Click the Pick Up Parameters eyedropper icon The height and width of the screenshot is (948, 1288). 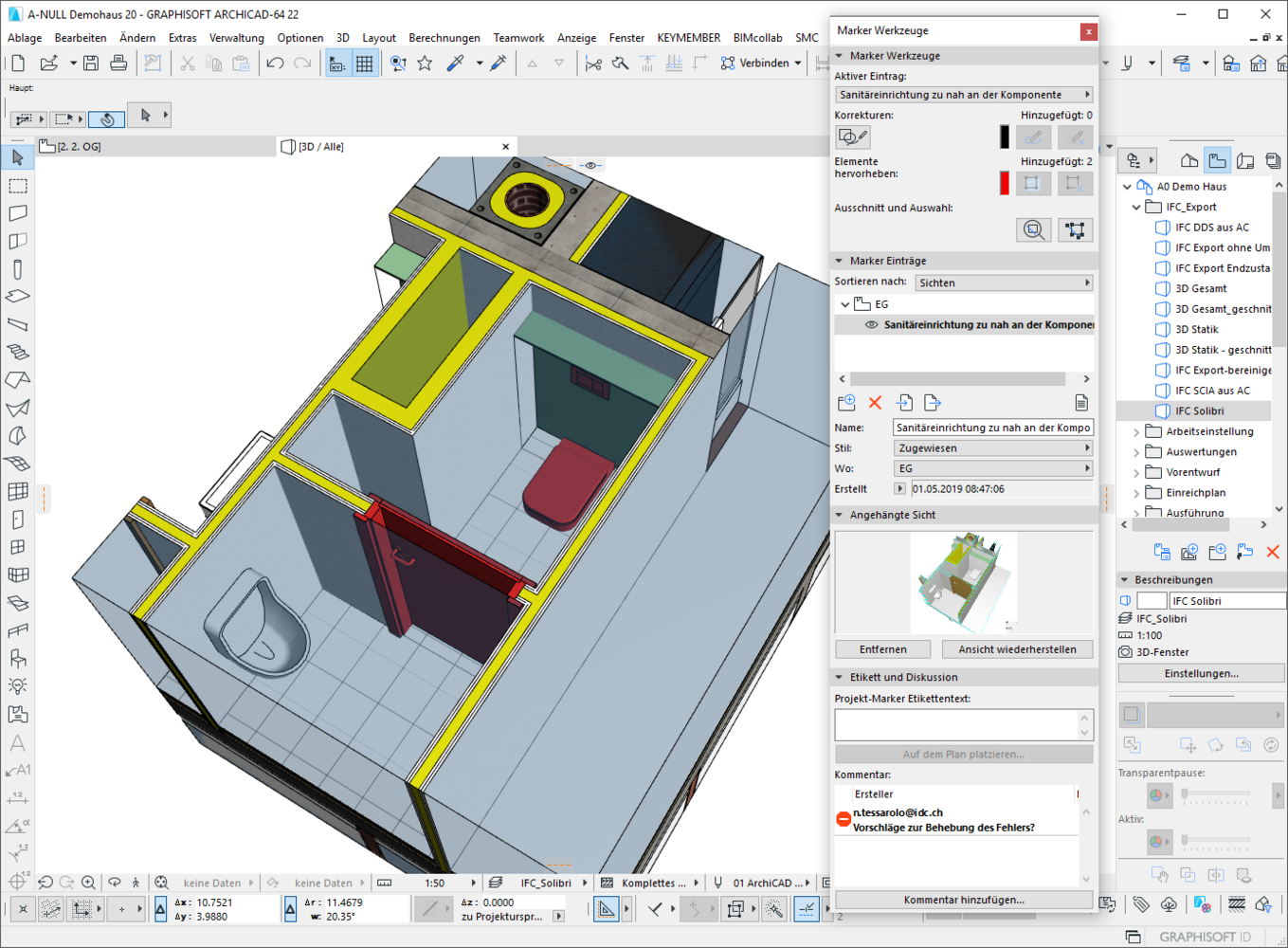coord(456,64)
